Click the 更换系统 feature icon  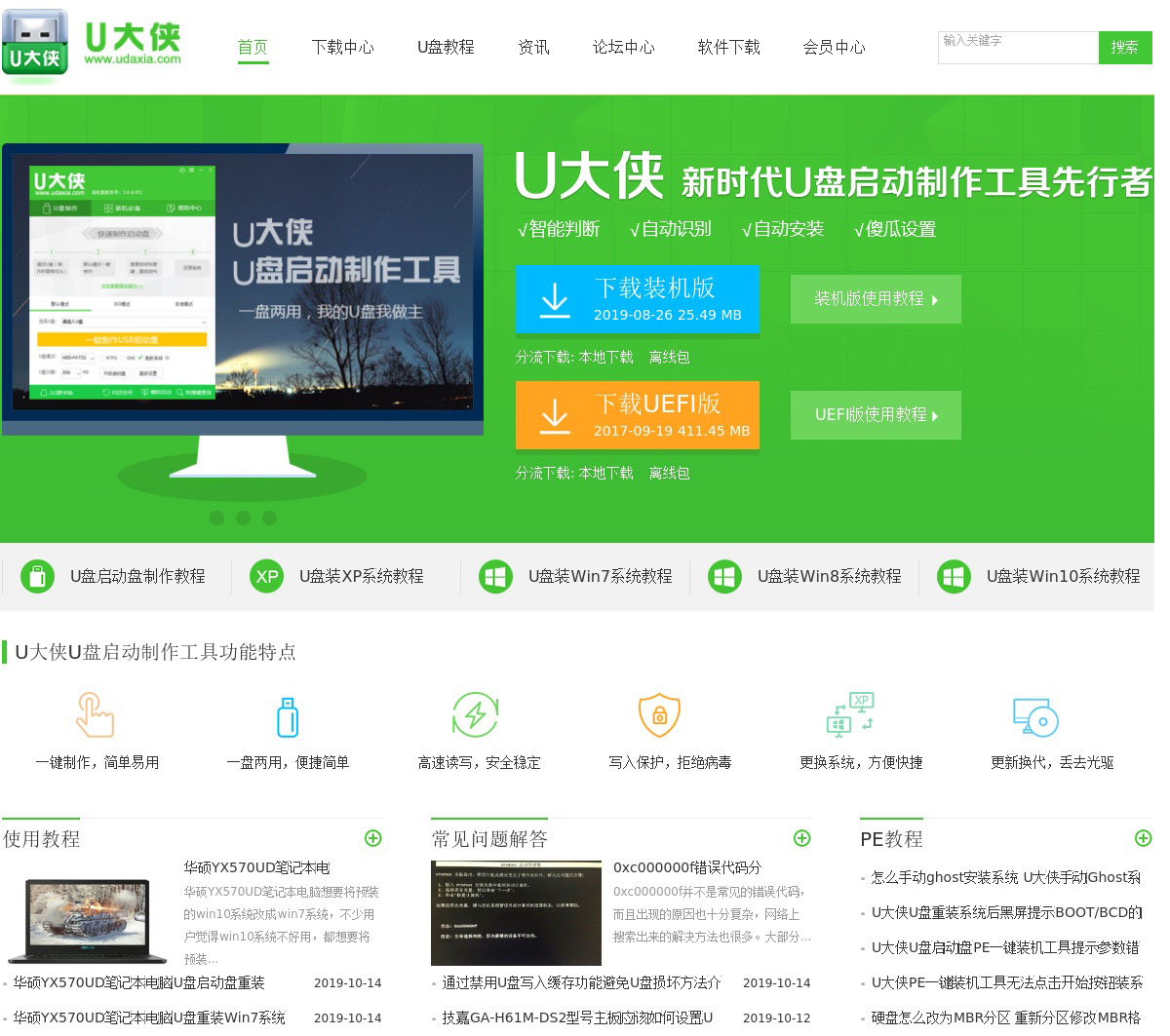tap(850, 713)
